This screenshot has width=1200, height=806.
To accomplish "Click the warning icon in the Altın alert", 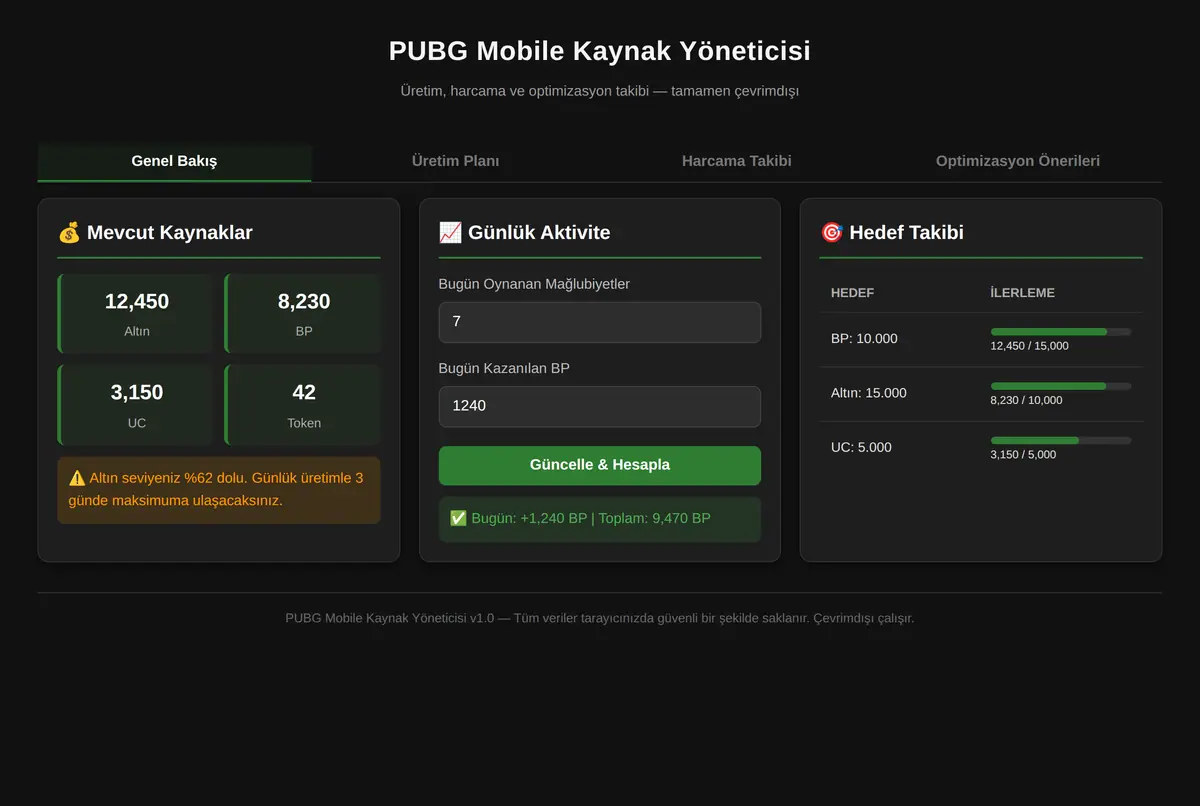I will (77, 478).
